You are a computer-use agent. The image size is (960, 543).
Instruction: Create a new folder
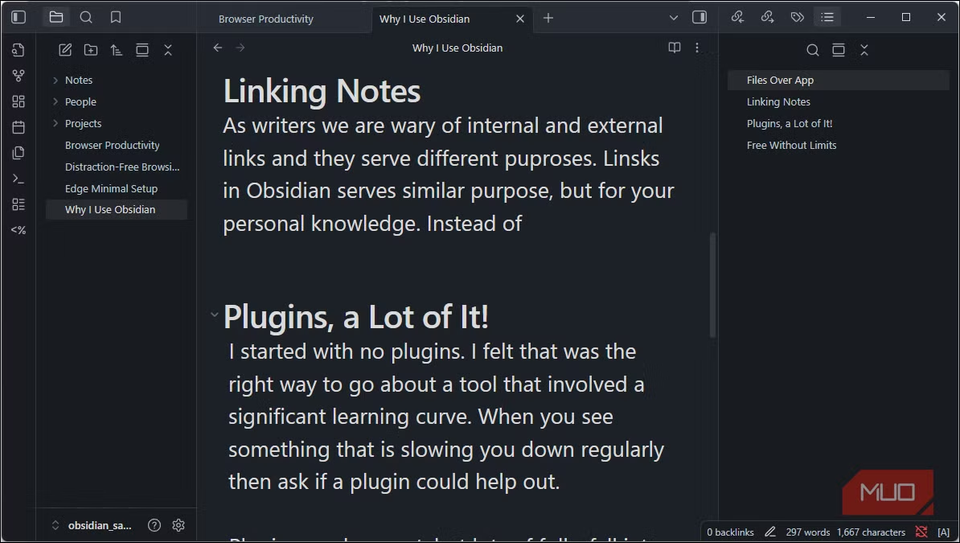pyautogui.click(x=91, y=50)
